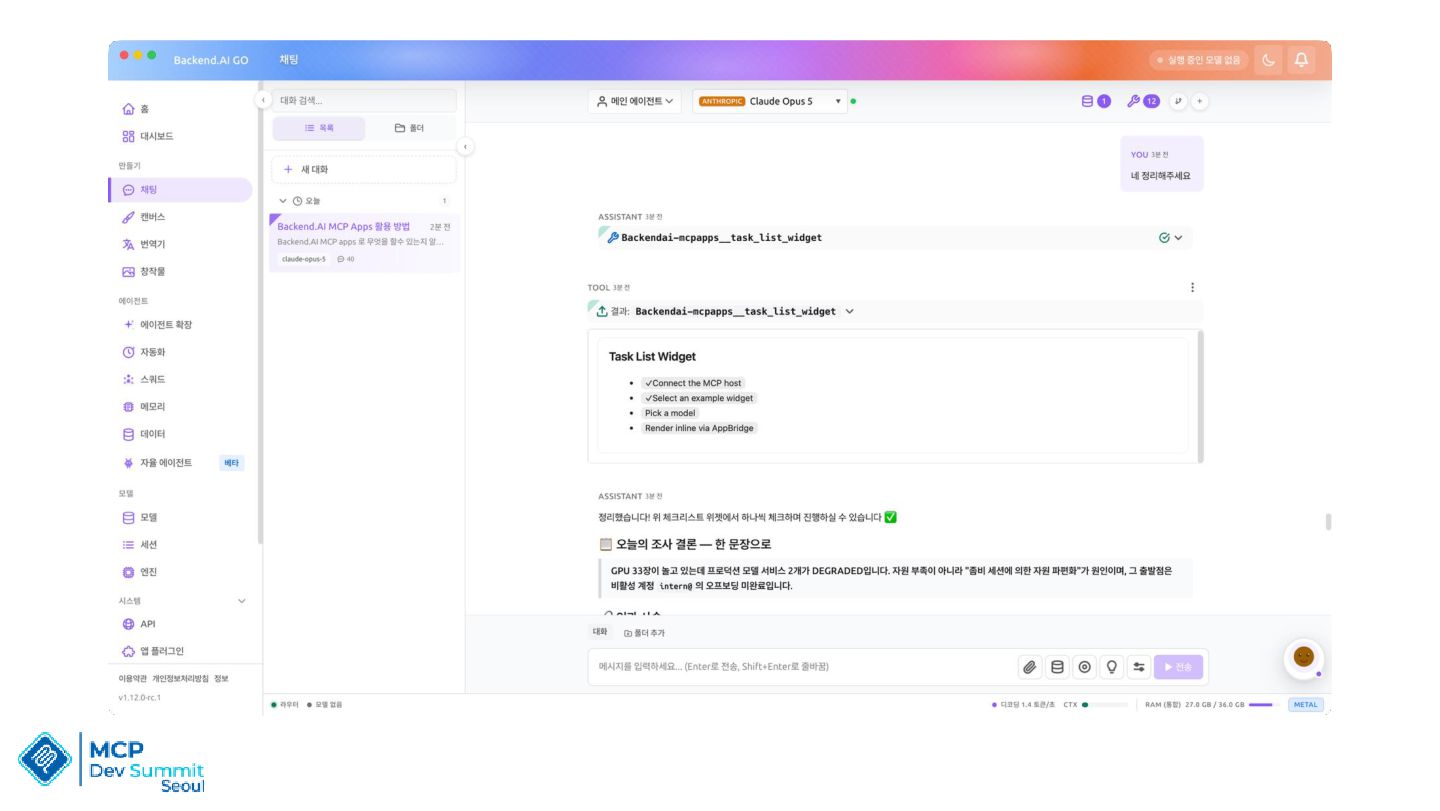Click the chat area vertical scrollbar
The width and height of the screenshot is (1440, 811).
1328,522
